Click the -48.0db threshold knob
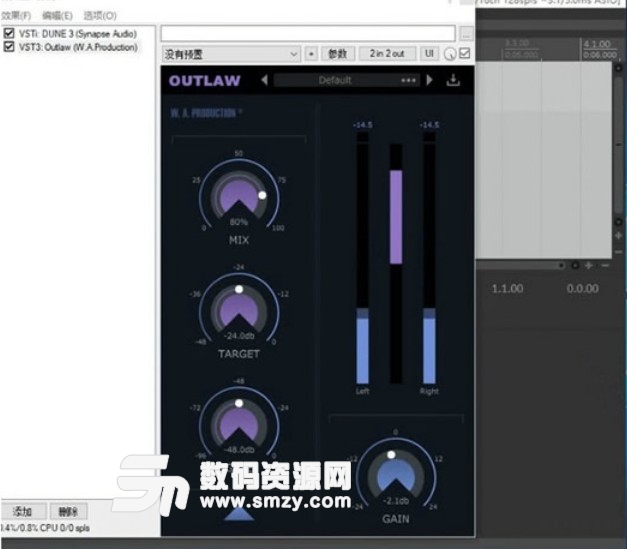 click(x=239, y=425)
